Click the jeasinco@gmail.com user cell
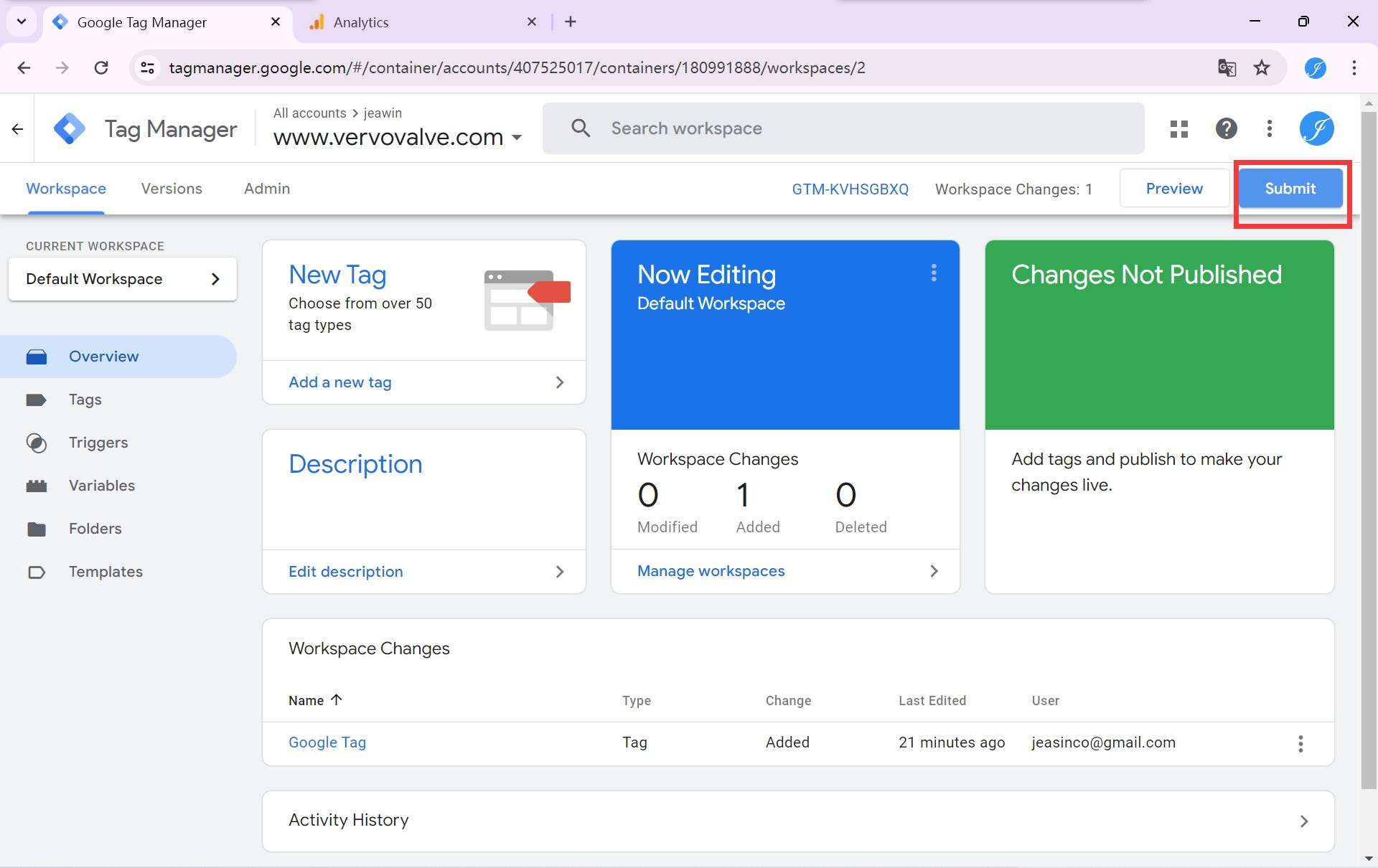This screenshot has width=1378, height=868. [x=1103, y=742]
